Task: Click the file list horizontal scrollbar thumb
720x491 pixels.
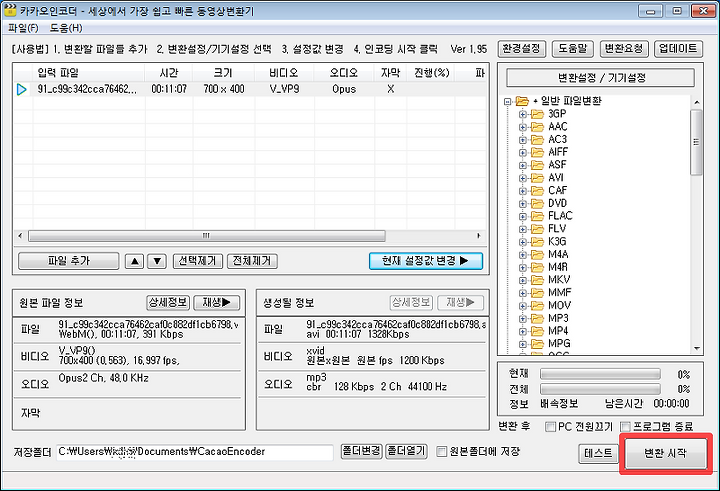Action: point(207,236)
